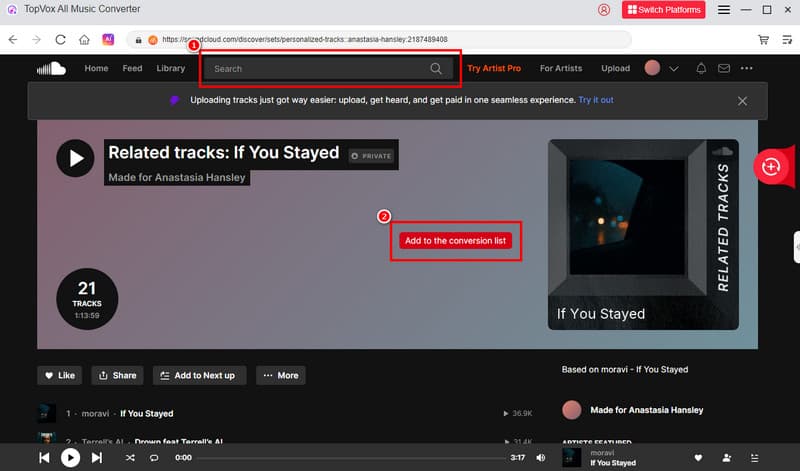Reload the page with refresh icon
The image size is (800, 471).
click(60, 39)
